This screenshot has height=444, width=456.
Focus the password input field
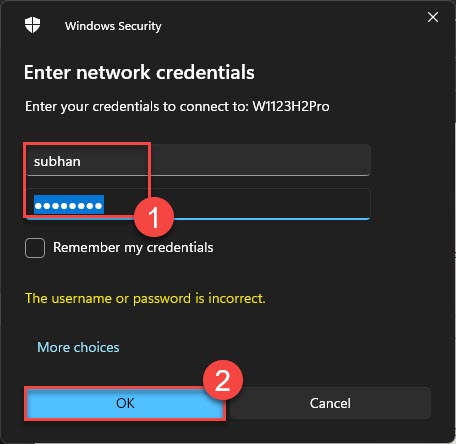point(198,204)
